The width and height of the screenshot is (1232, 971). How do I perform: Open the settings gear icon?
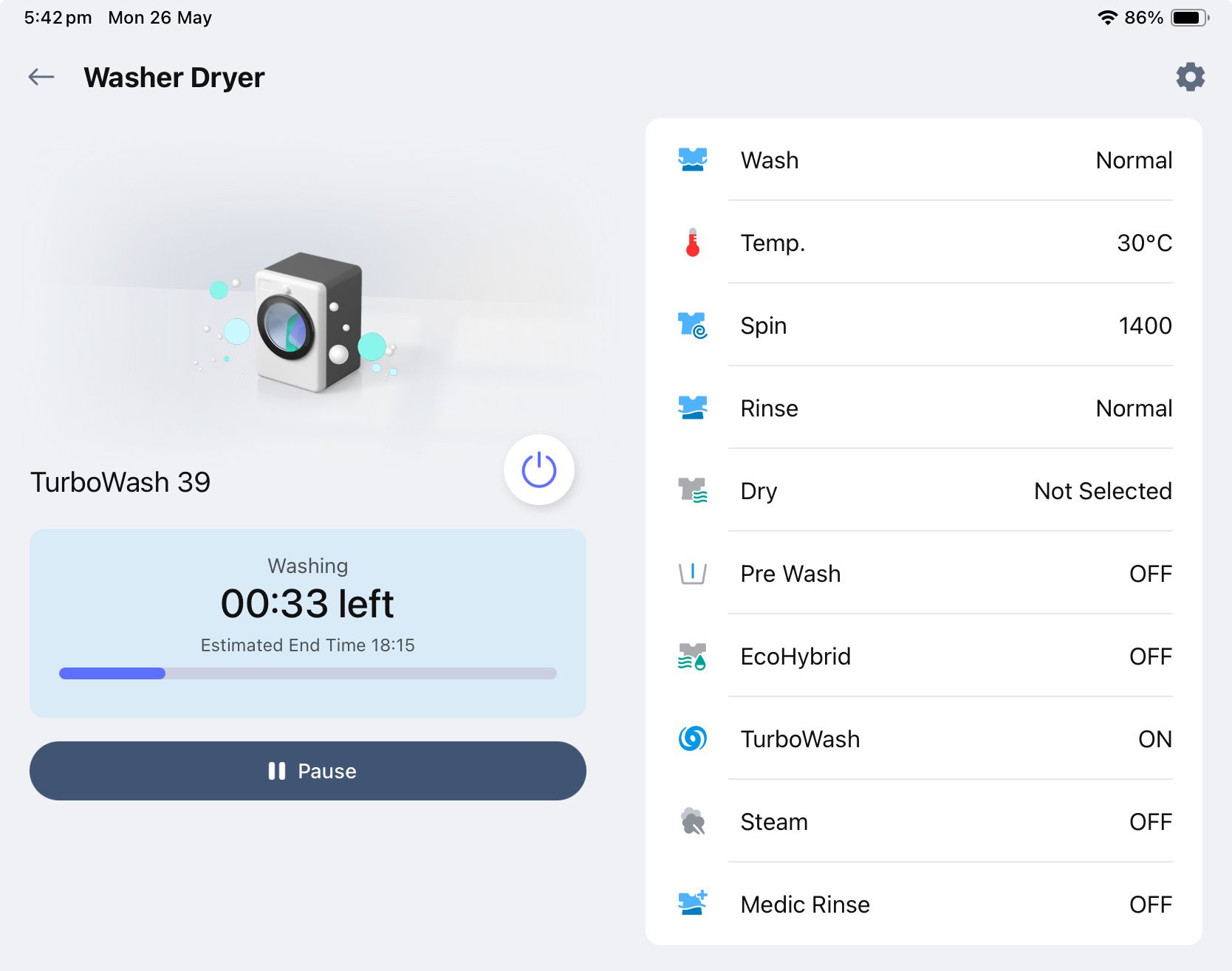pos(1190,77)
